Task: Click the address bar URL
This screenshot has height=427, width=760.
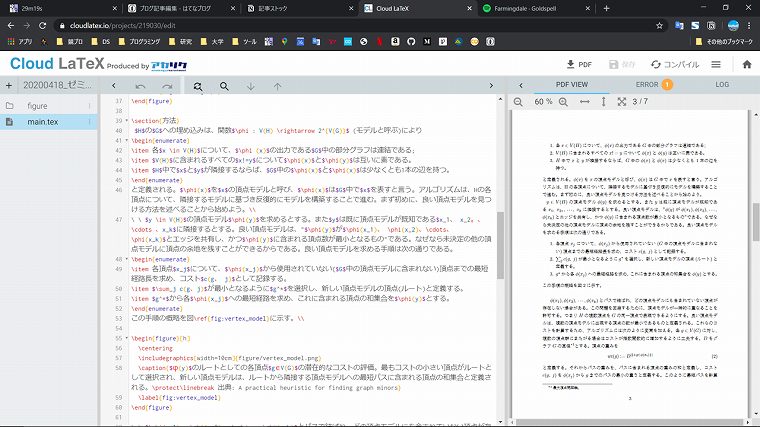Action: 123,25
